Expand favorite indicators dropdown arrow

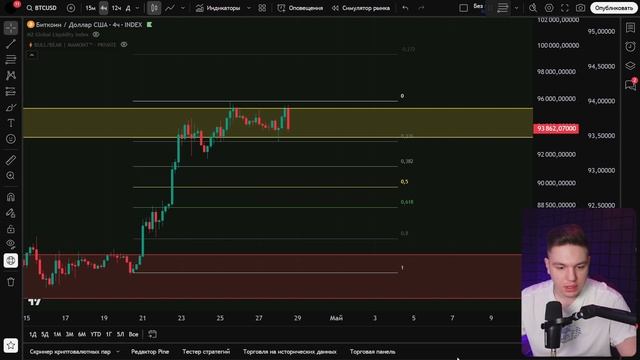click(x=249, y=8)
